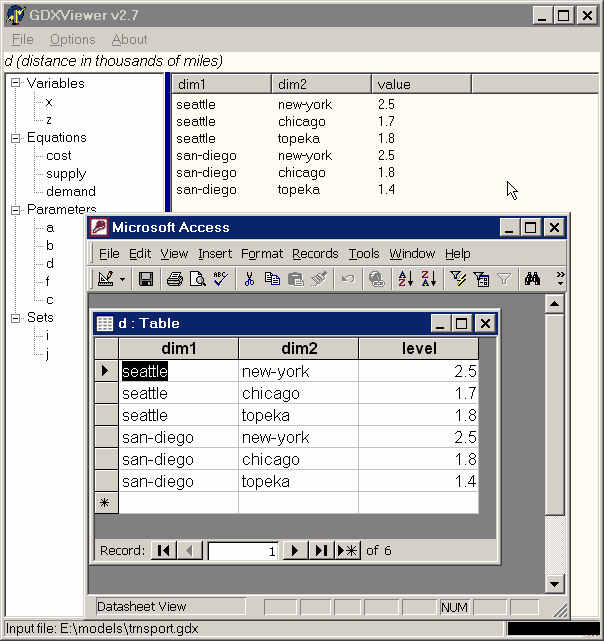Click the Find binoculars icon
Image resolution: width=604 pixels, height=641 pixels.
click(x=532, y=279)
